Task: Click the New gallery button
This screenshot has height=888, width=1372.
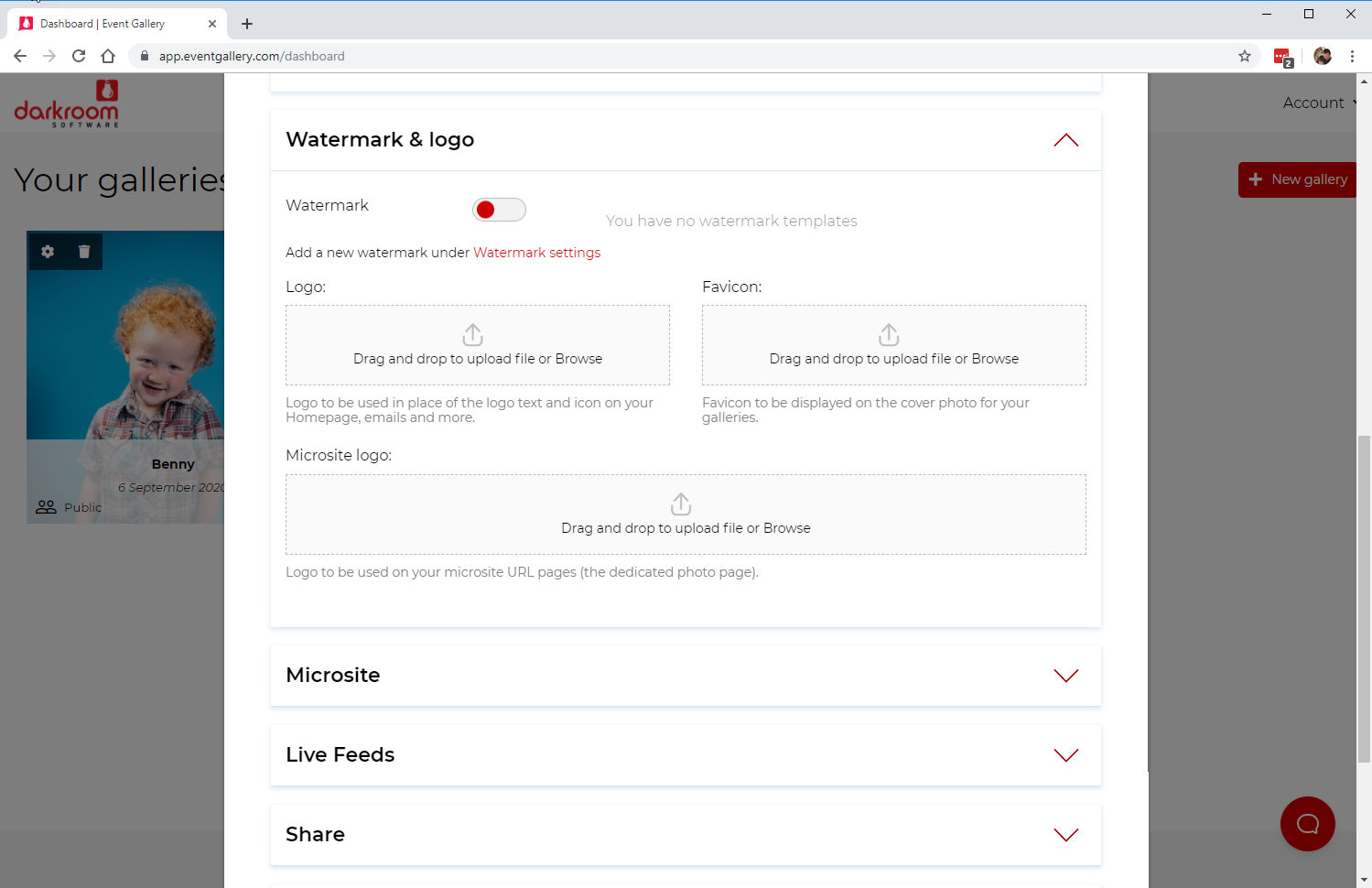Action: click(x=1298, y=179)
